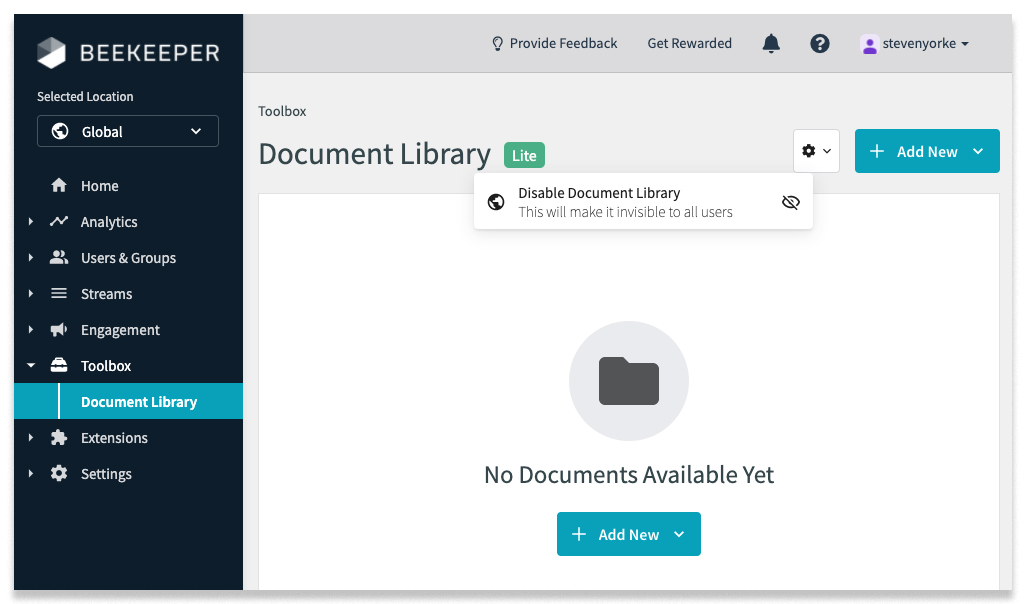Open the Global location dropdown
Viewport: 1026px width, 604px height.
(x=127, y=131)
